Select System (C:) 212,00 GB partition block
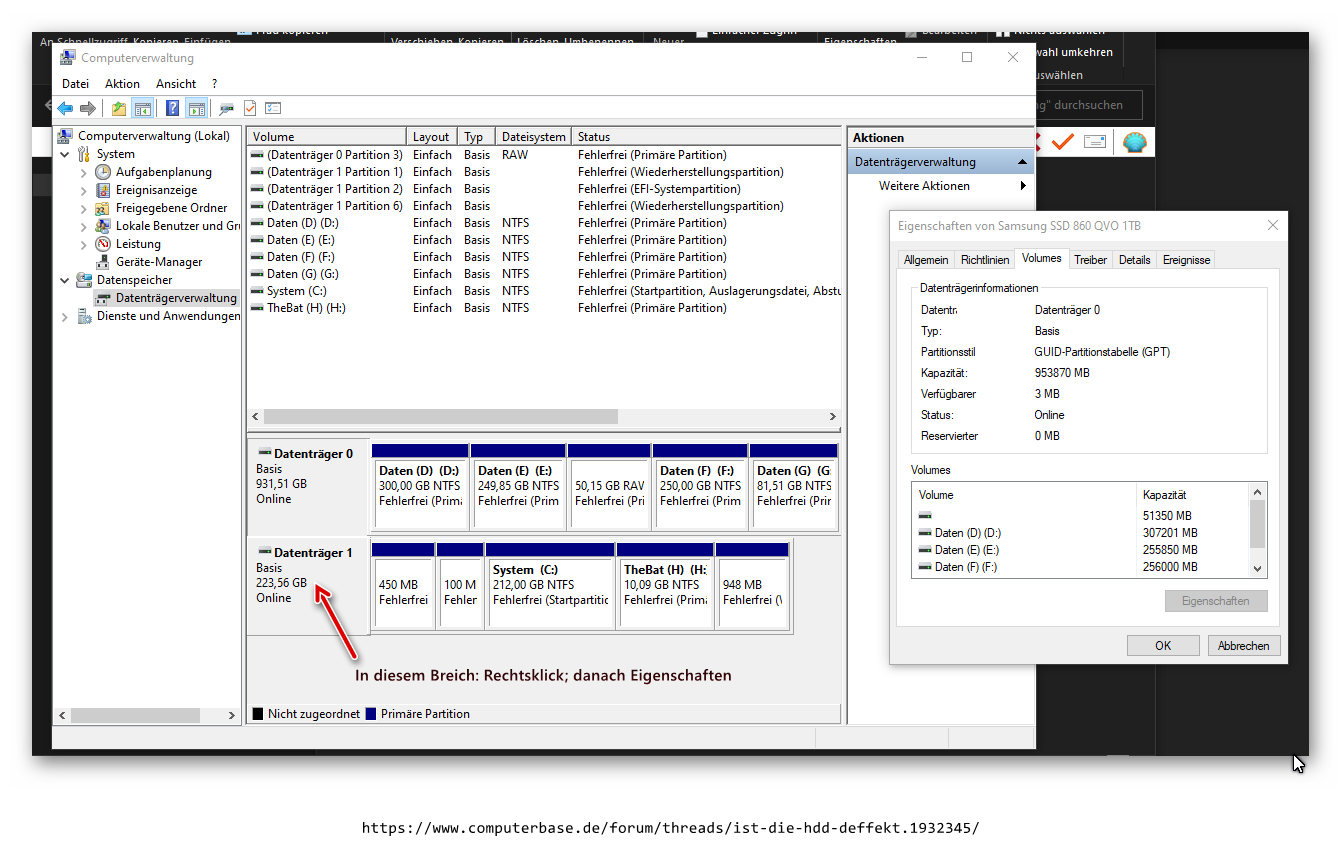1341x868 pixels. pyautogui.click(x=549, y=586)
